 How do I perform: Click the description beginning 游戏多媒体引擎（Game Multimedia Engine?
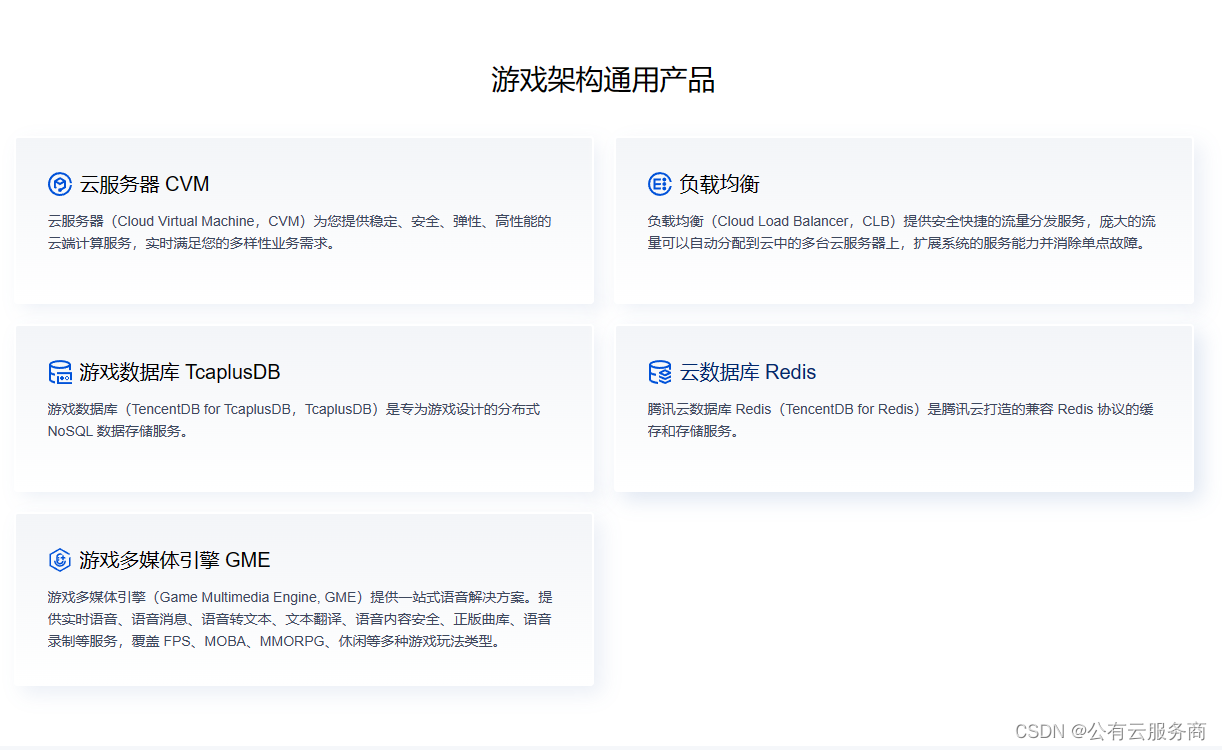pos(300,619)
